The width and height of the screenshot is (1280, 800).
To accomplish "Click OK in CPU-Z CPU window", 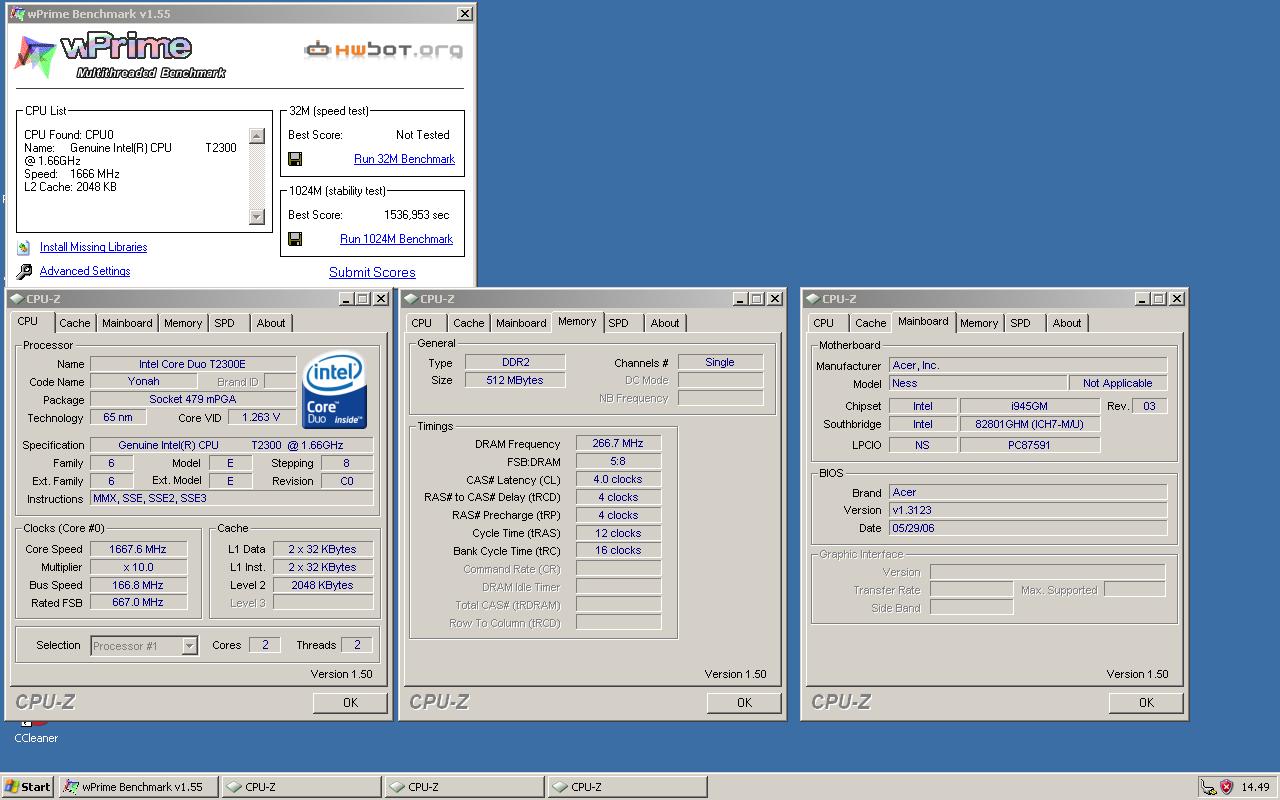I will click(x=350, y=702).
